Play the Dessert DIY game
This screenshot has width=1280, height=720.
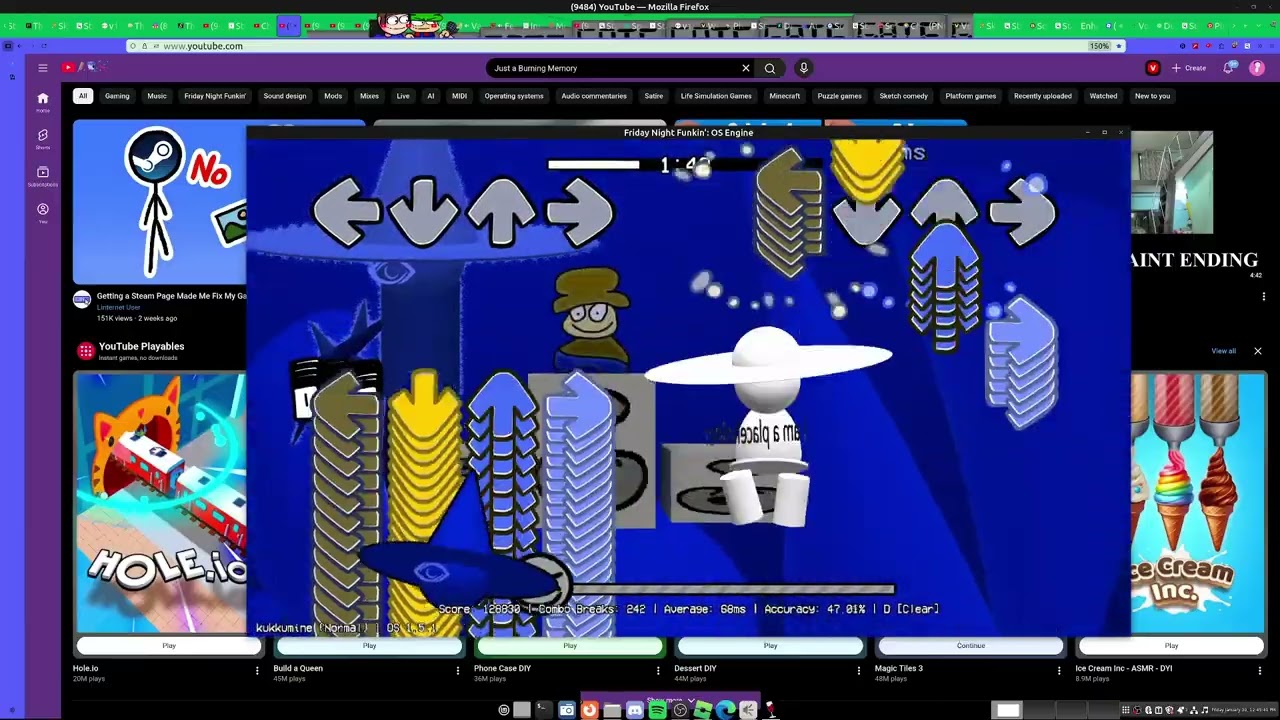770,646
